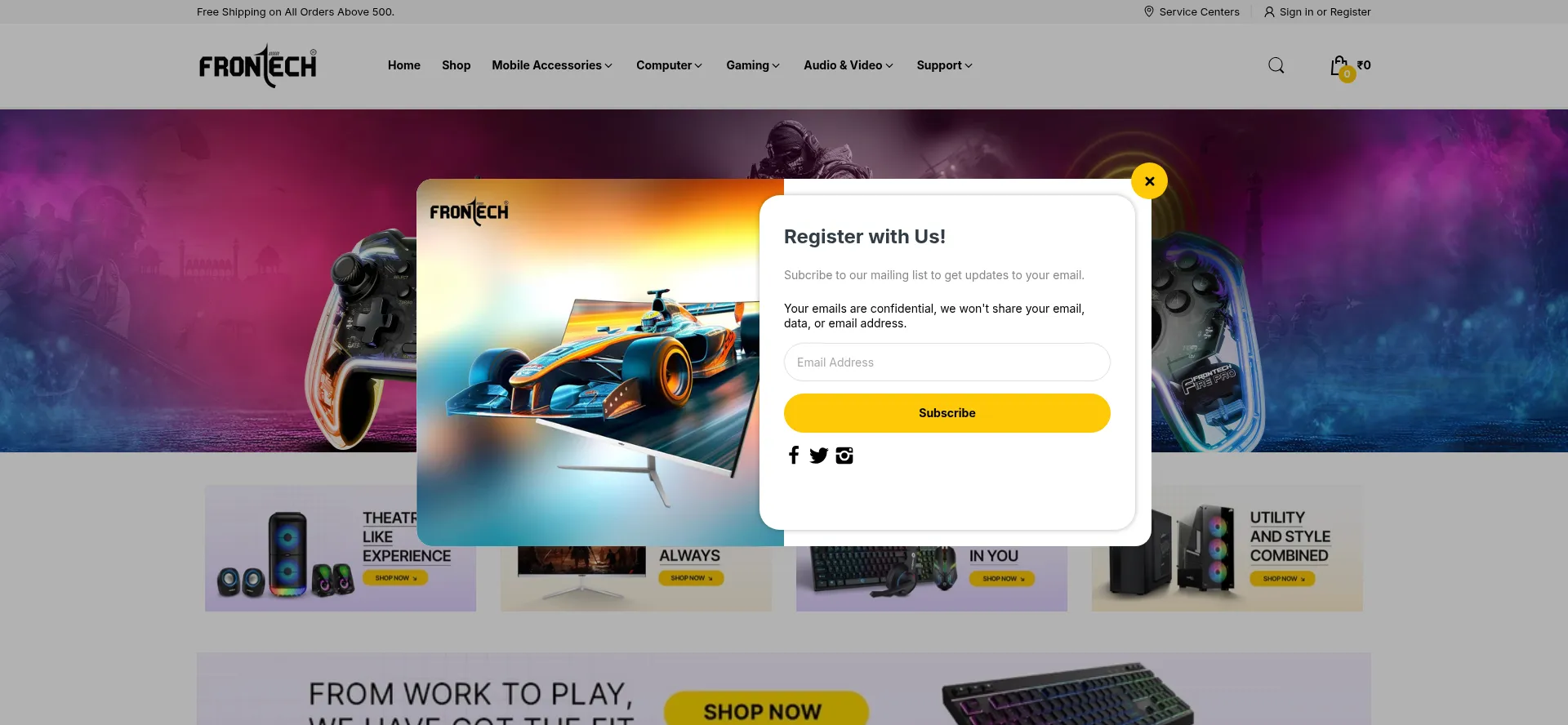Go to the Home menu item

pos(404,65)
